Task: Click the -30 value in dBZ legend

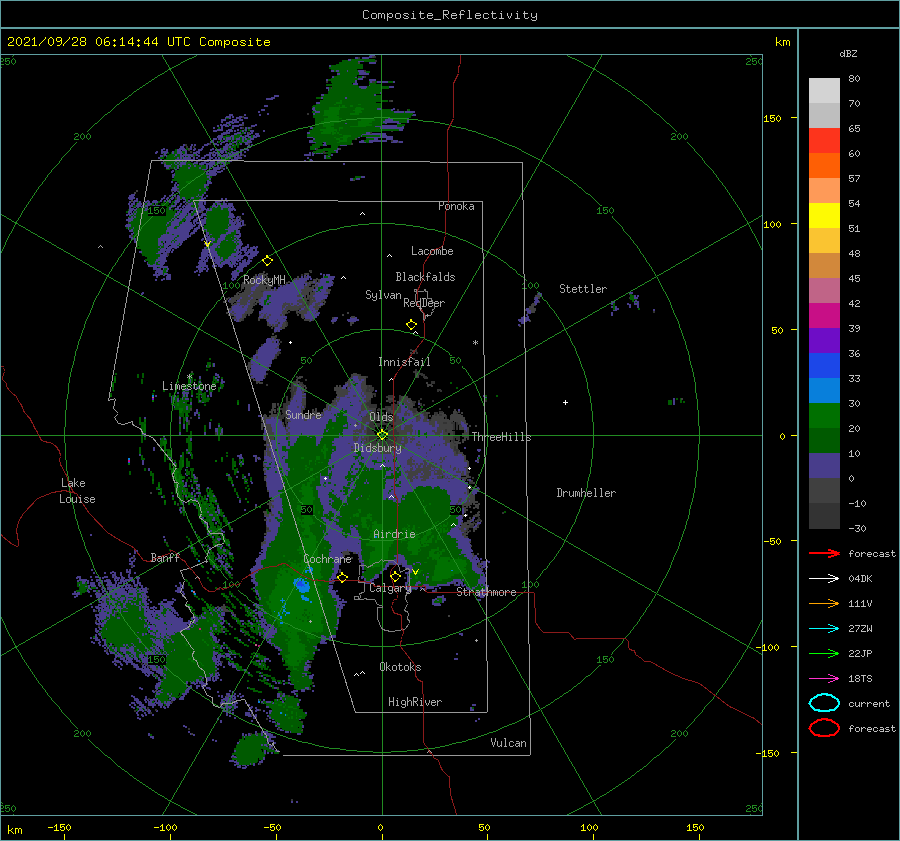Action: click(857, 528)
